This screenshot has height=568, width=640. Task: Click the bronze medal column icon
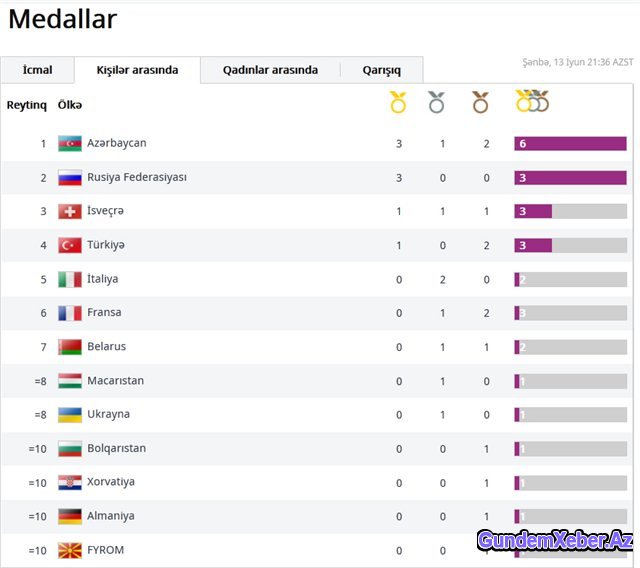480,102
